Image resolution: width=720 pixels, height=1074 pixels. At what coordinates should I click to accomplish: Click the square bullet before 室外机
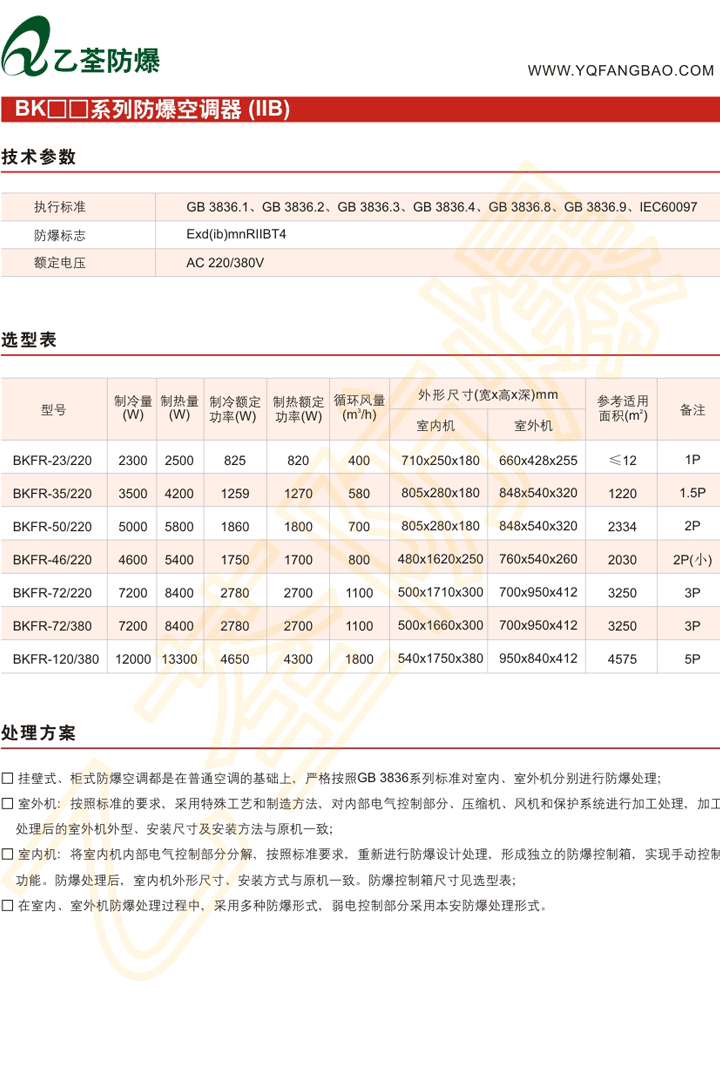tap(8, 804)
